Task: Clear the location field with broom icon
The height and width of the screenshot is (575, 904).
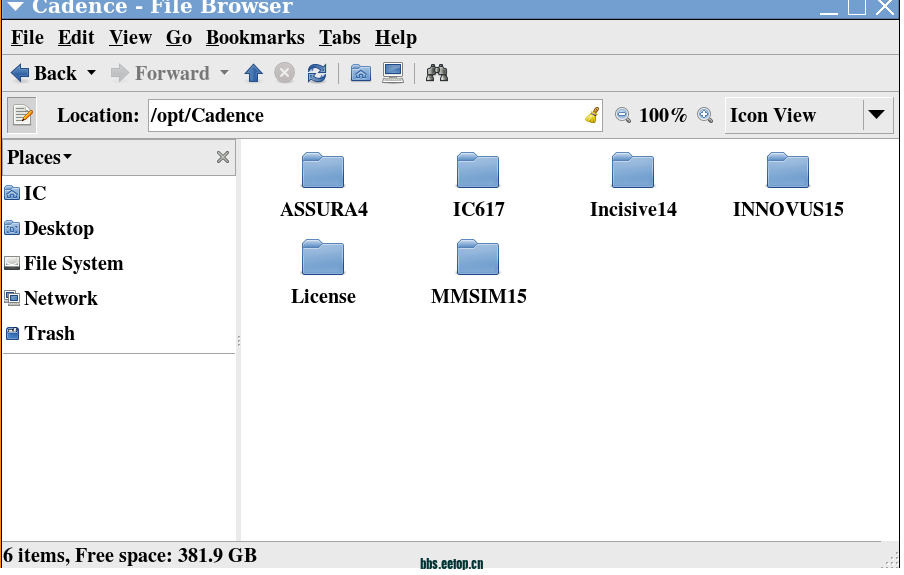Action: click(x=592, y=115)
